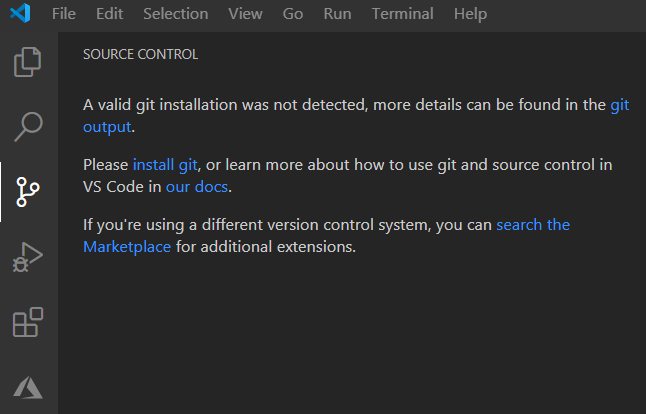Image resolution: width=646 pixels, height=414 pixels.
Task: Open the Go menu
Action: 293,14
